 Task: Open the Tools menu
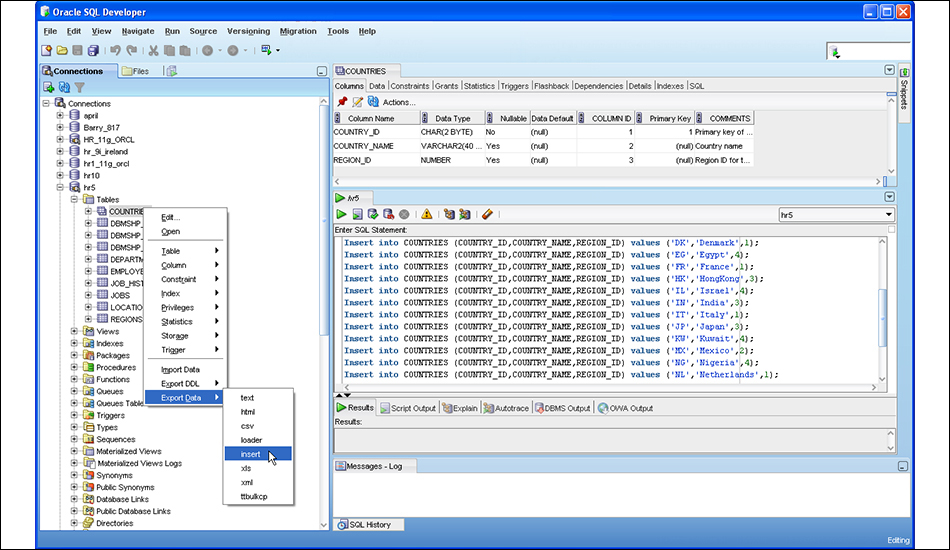pyautogui.click(x=337, y=31)
